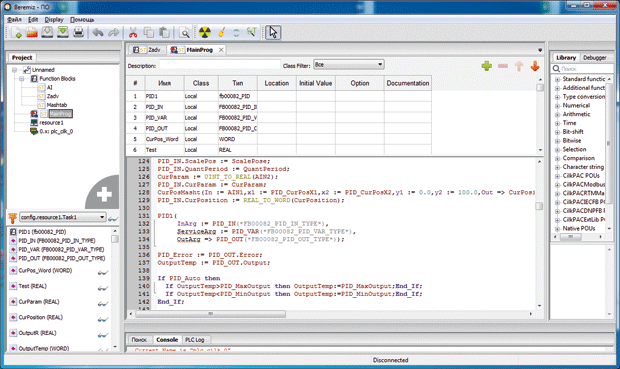Screen dimensions: 620x369
Task: Click the code editor horizontal scrollbar
Action: coord(210,314)
